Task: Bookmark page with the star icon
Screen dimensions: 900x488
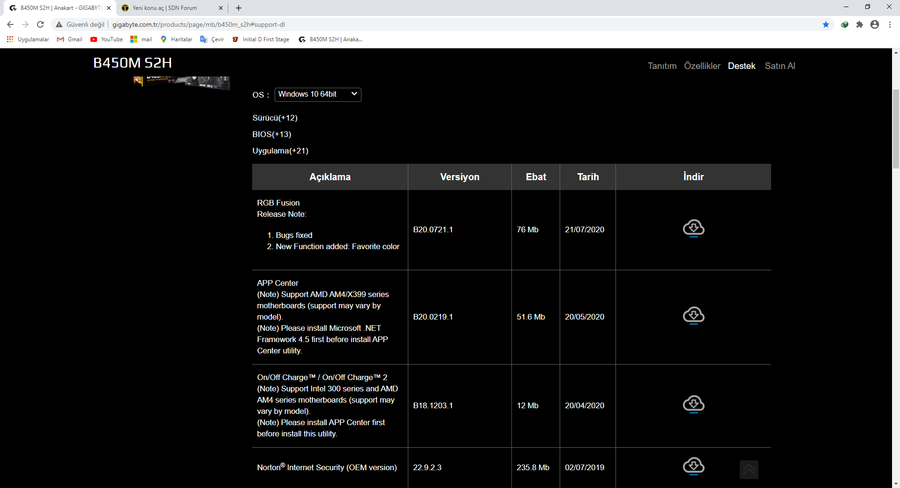Action: [x=826, y=24]
